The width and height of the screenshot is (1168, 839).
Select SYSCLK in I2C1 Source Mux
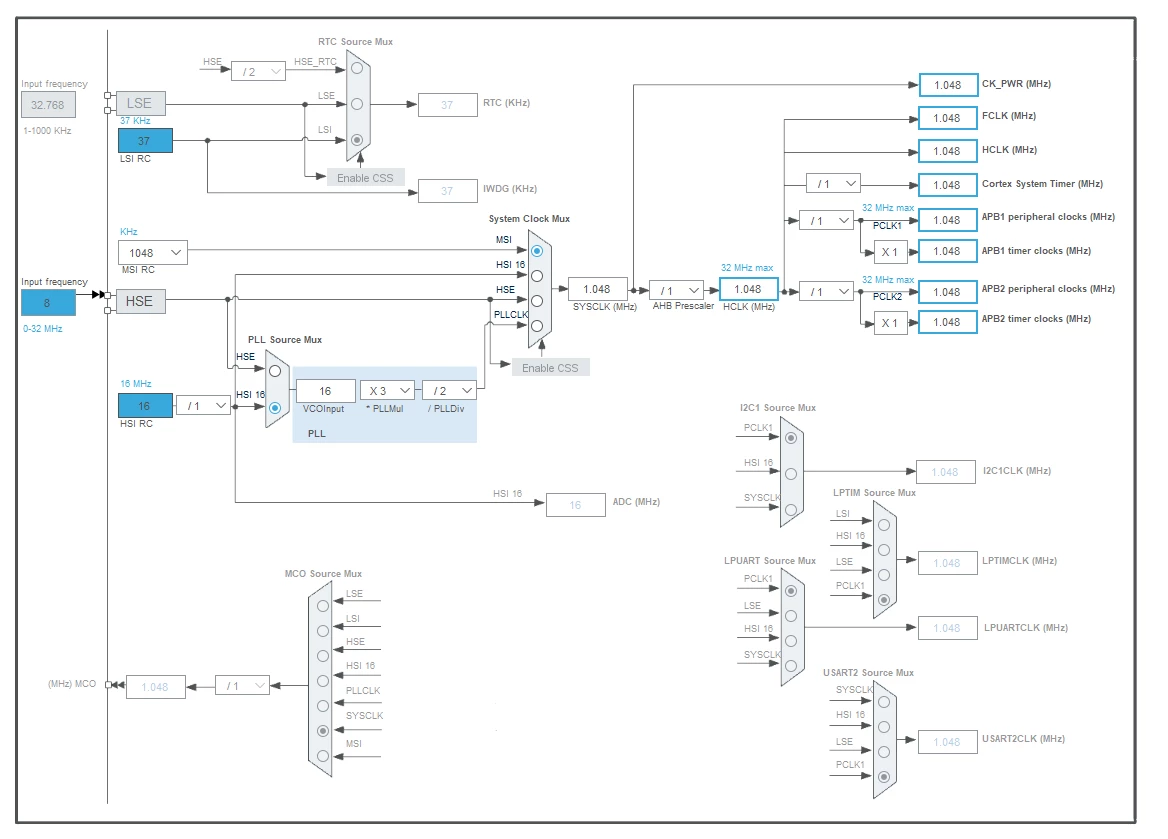(790, 510)
